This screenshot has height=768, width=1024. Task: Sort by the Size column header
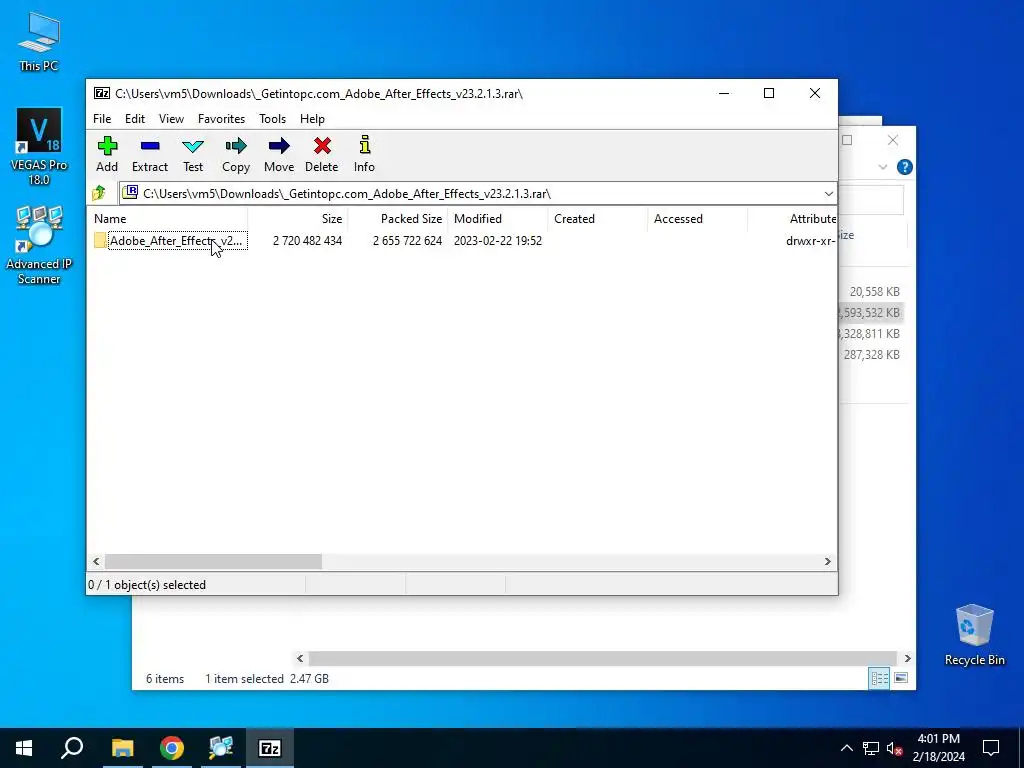tap(298, 219)
